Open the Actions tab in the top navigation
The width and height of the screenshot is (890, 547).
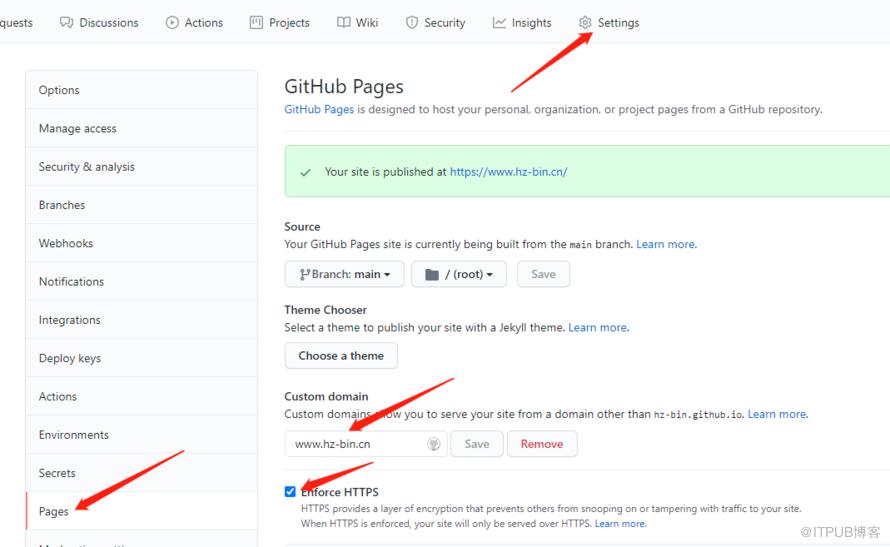[x=194, y=23]
